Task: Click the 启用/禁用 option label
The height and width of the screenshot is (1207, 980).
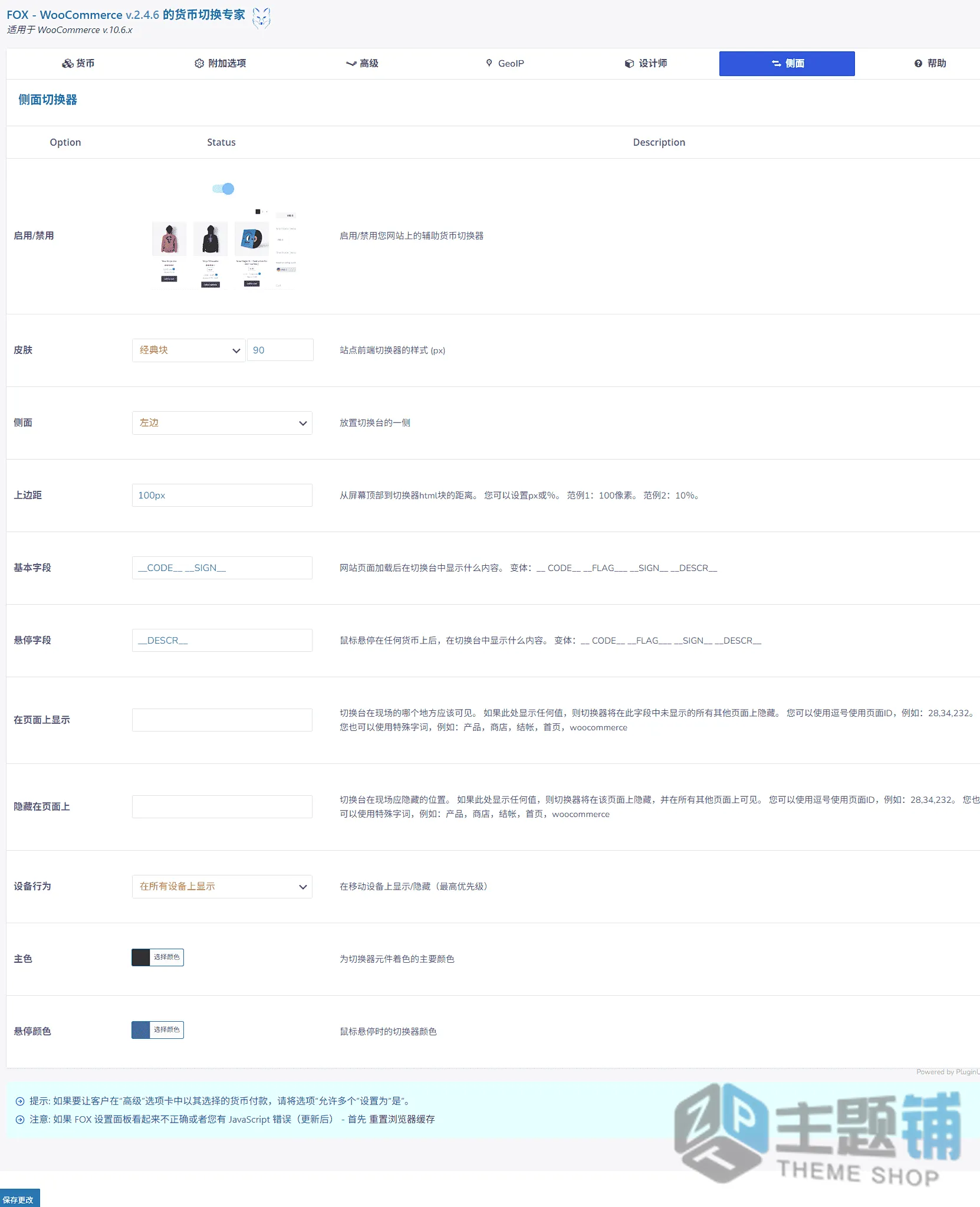Action: [34, 236]
